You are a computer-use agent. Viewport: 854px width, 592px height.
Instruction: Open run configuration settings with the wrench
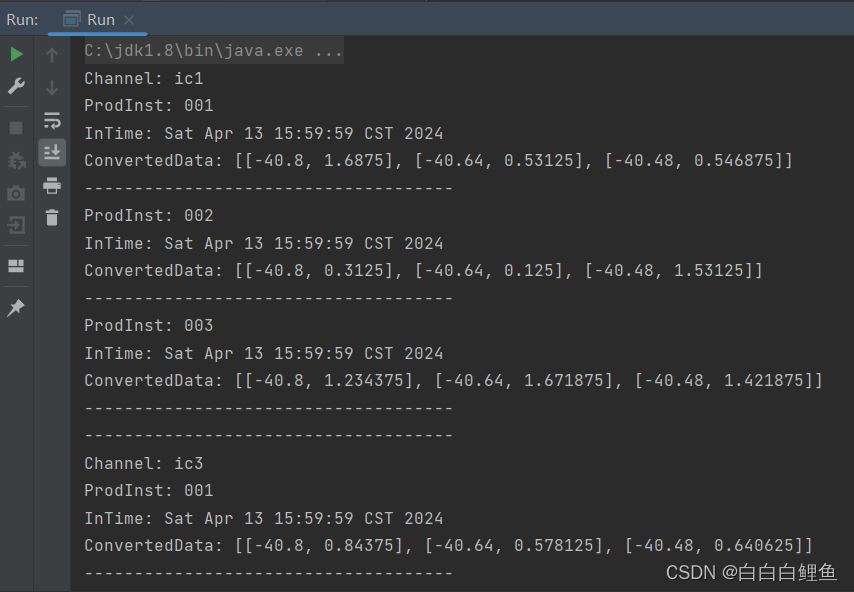16,87
